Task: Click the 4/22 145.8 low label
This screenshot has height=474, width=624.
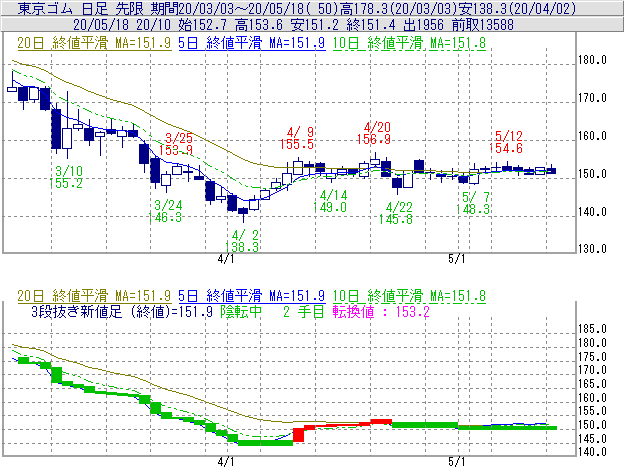Action: coord(396,213)
